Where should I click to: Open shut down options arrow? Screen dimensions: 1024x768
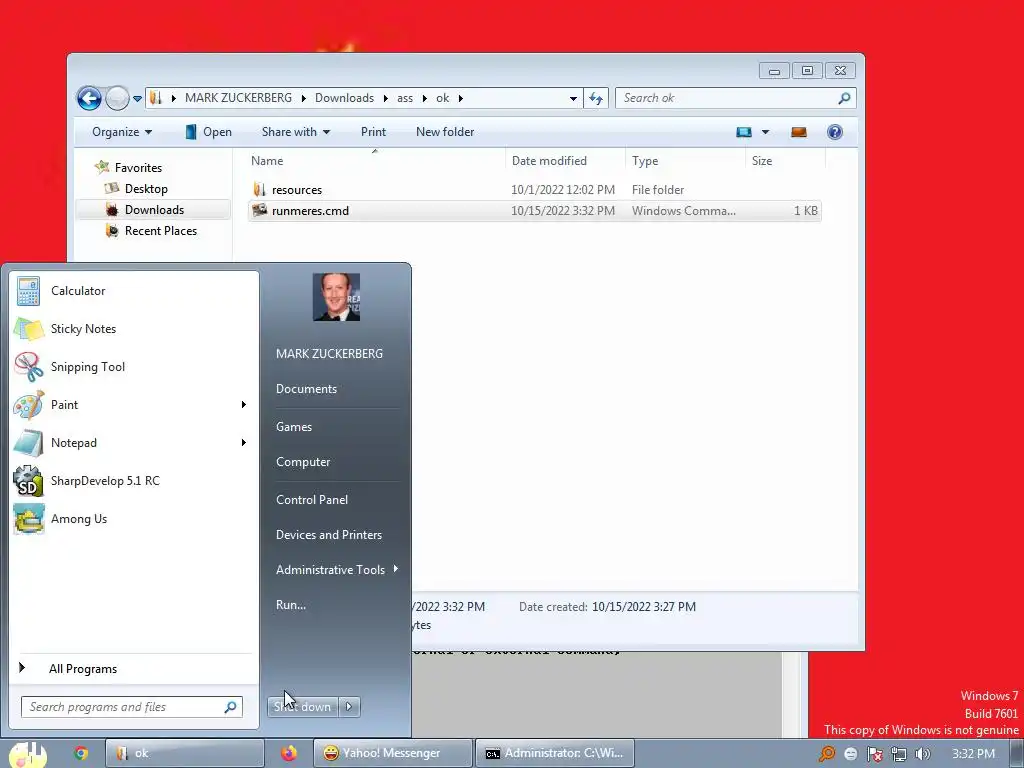(x=349, y=707)
